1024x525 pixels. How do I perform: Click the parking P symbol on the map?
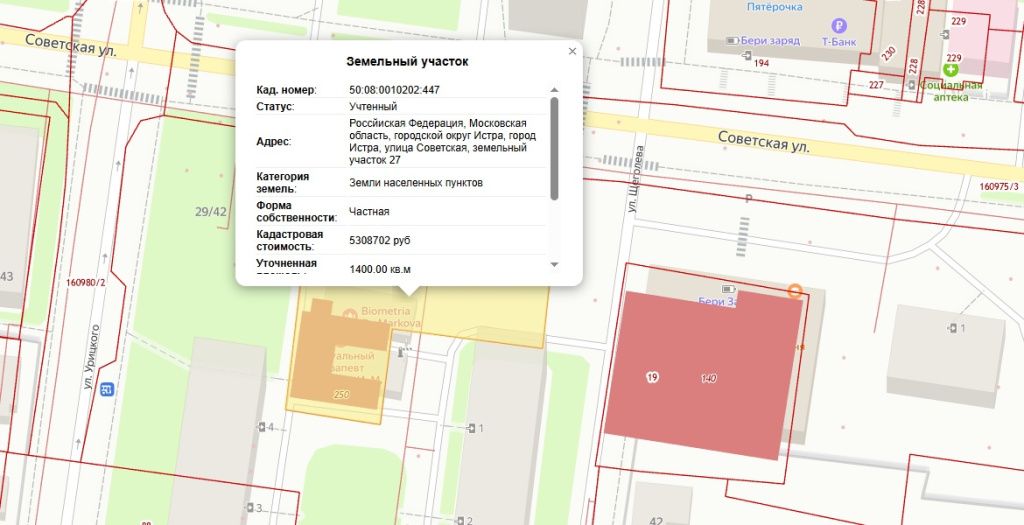(x=747, y=199)
